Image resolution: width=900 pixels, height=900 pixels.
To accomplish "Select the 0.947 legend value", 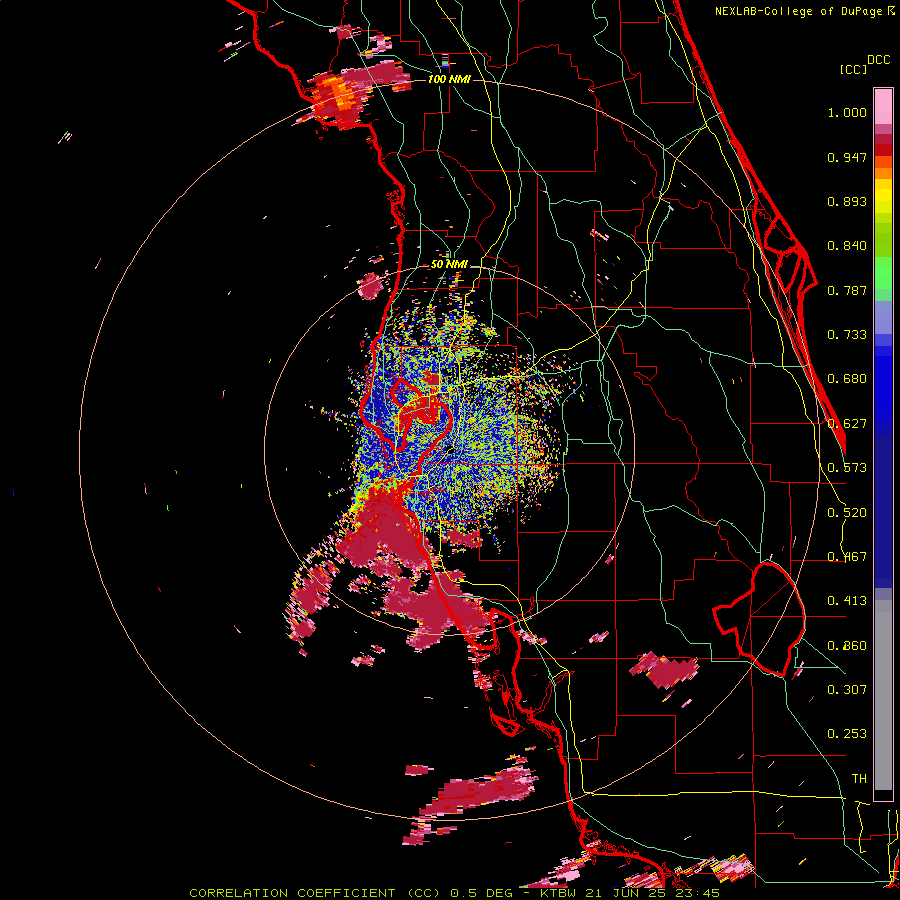I will (x=847, y=157).
